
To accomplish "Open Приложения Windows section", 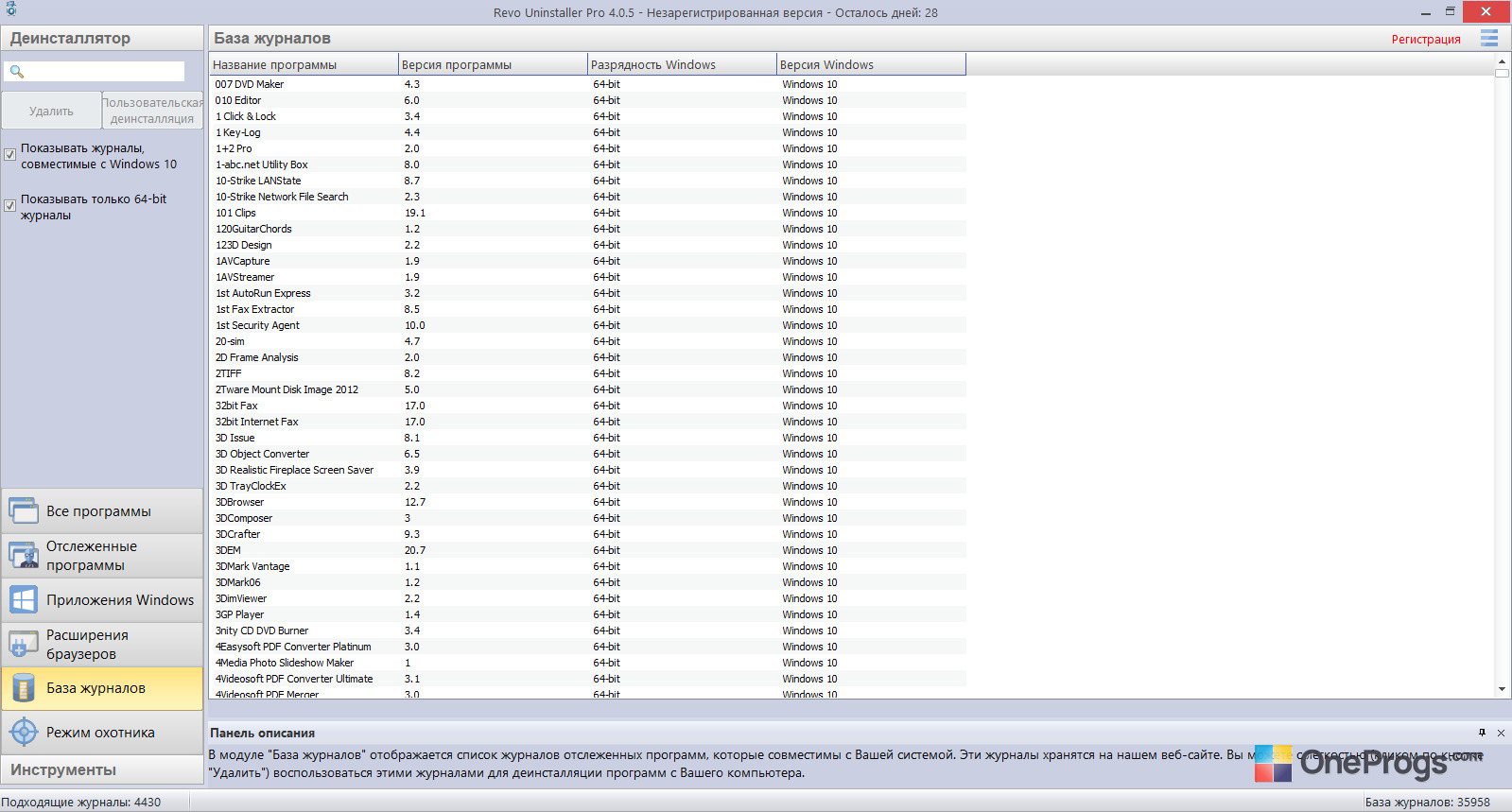I will [x=102, y=600].
